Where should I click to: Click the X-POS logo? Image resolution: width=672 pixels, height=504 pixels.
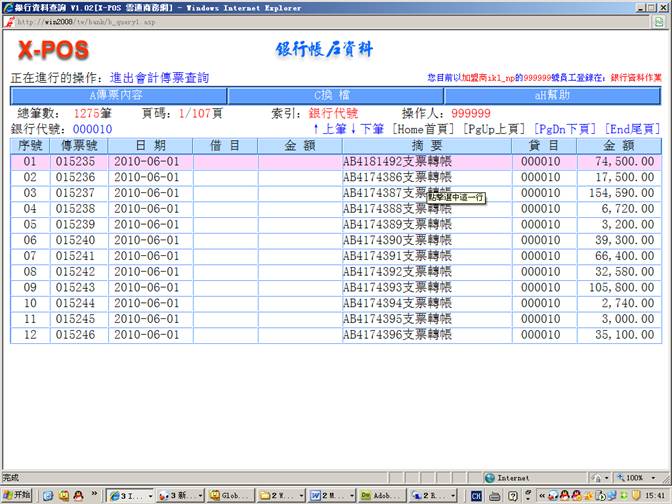tap(53, 50)
